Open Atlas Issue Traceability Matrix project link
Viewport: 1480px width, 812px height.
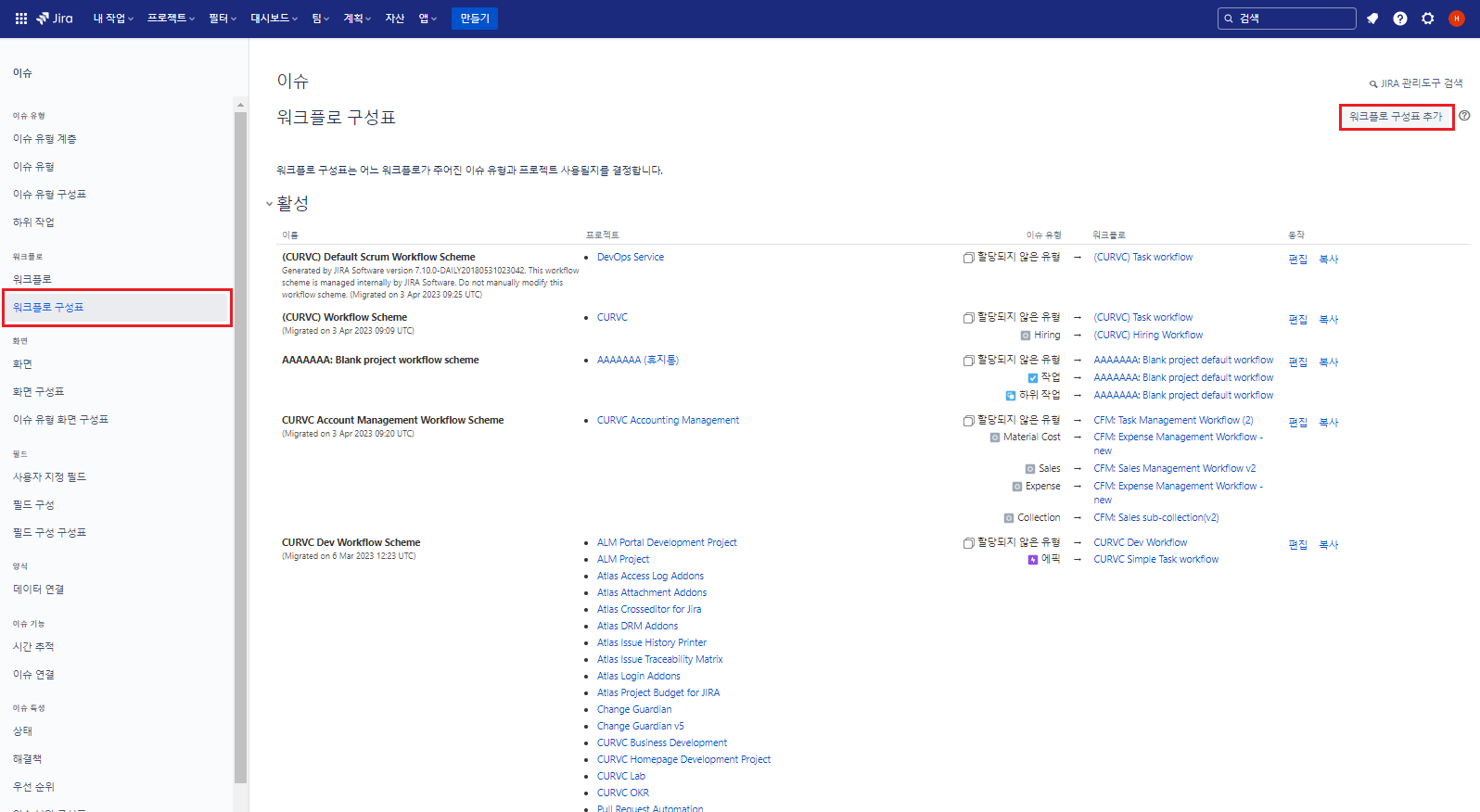[660, 660]
